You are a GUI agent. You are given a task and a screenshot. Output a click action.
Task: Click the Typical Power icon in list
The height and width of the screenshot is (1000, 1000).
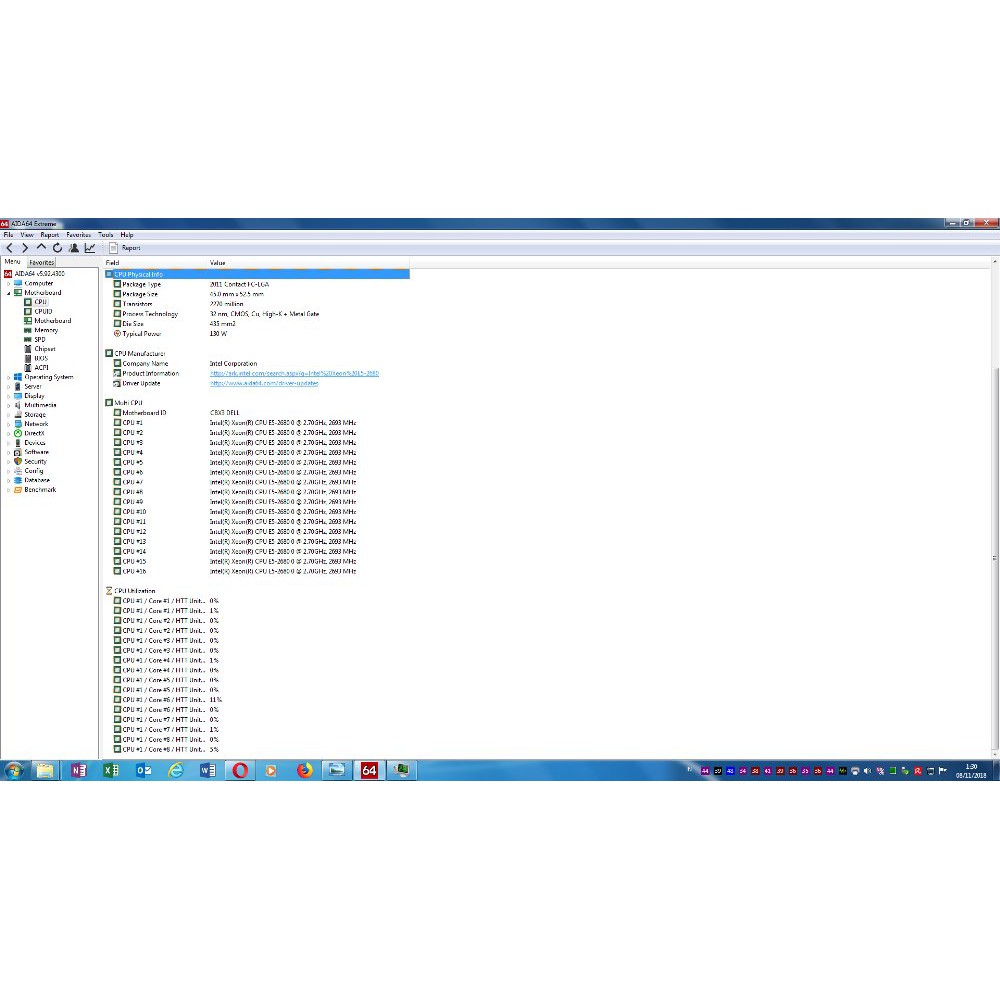(117, 334)
